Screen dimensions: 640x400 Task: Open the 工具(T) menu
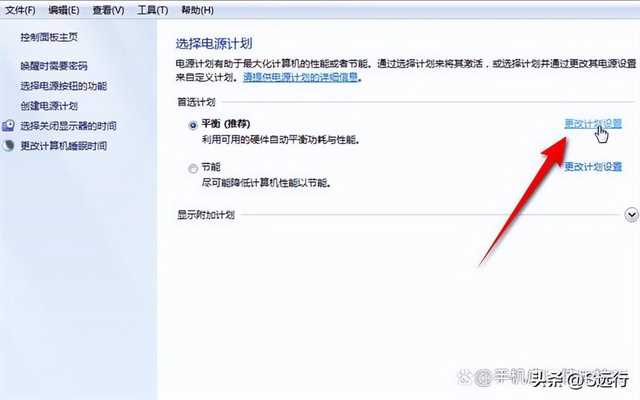(x=153, y=10)
